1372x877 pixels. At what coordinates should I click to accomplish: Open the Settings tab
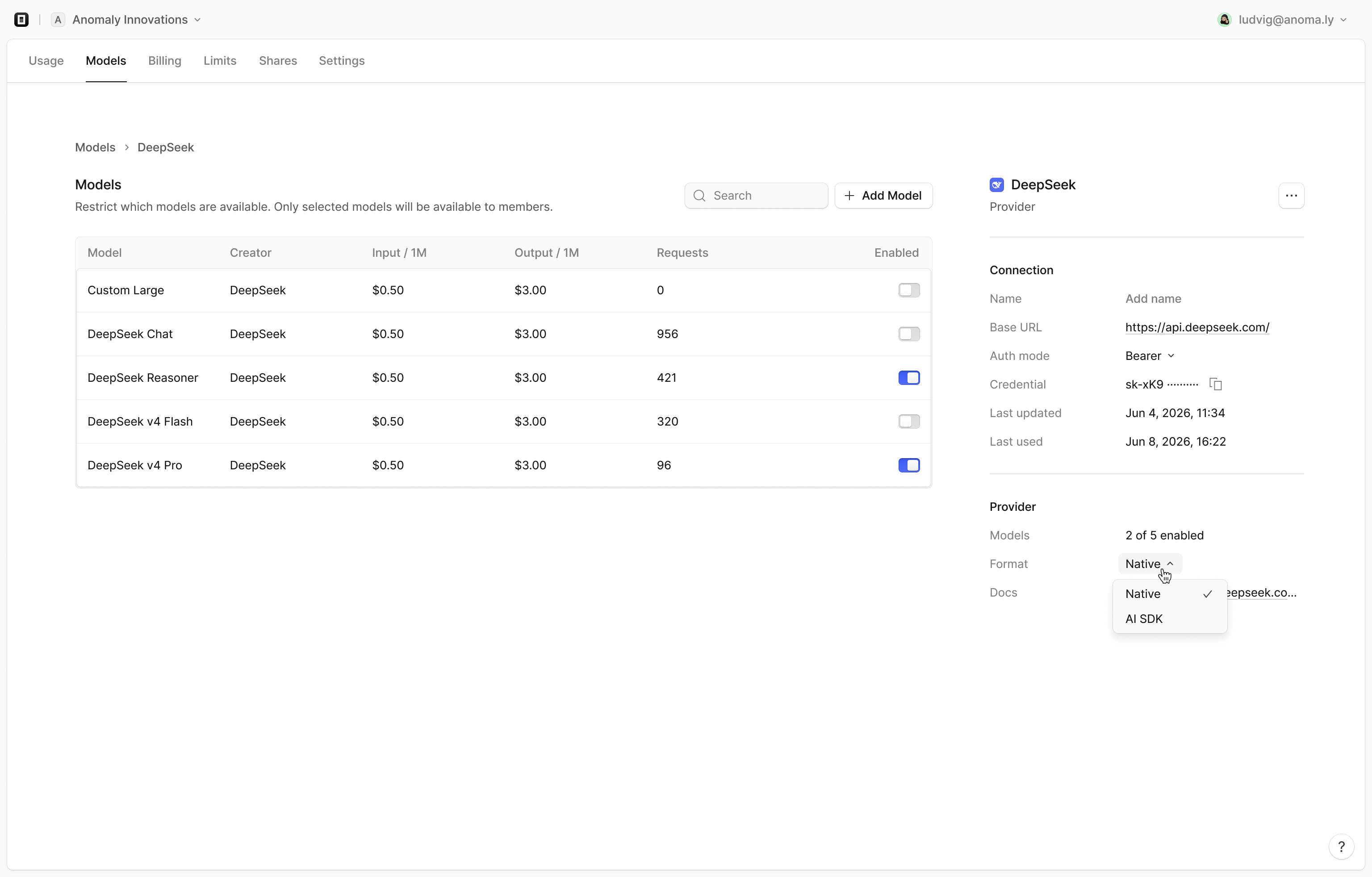point(342,61)
